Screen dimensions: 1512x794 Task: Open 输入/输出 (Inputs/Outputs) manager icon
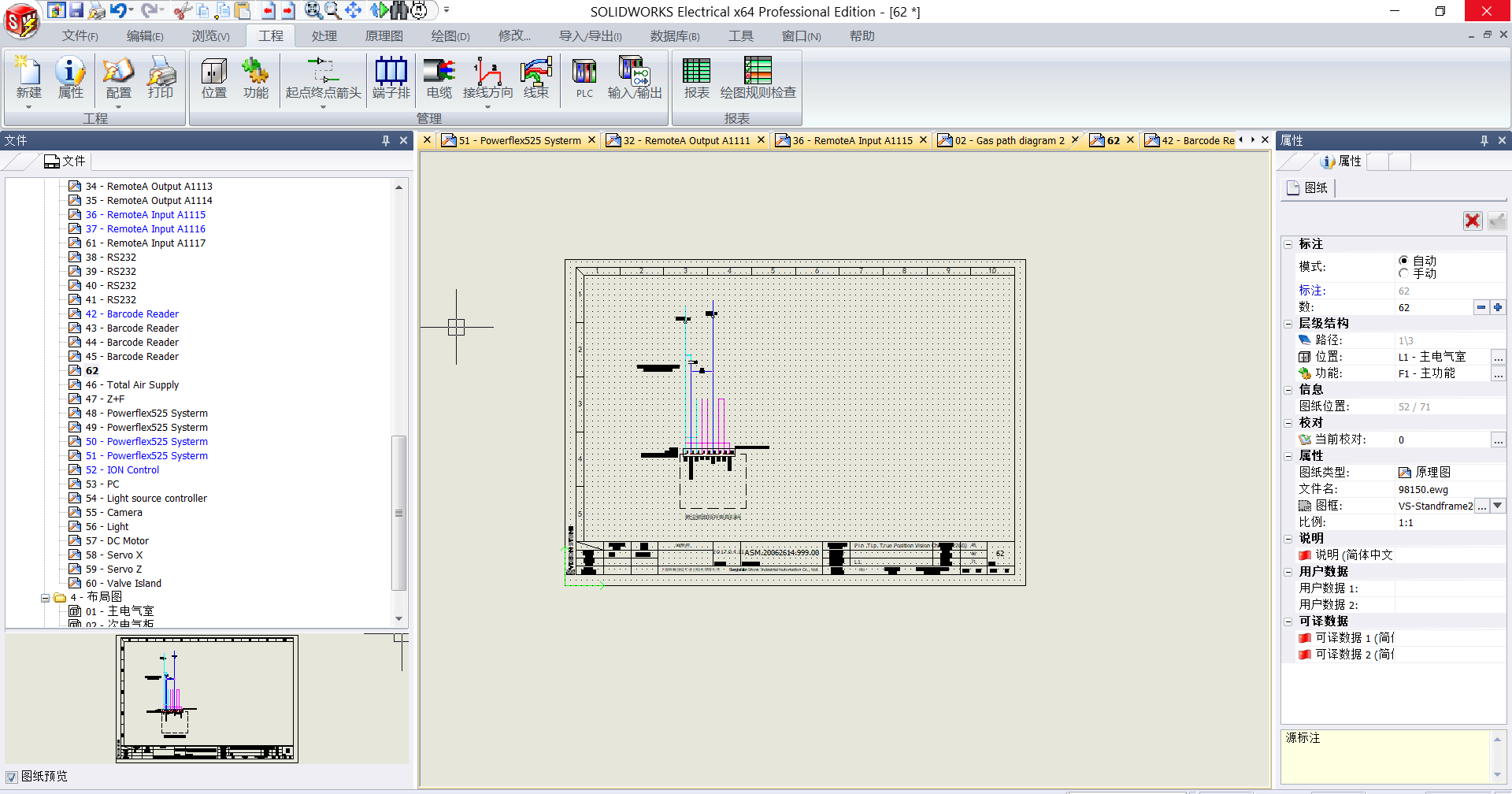(x=635, y=77)
